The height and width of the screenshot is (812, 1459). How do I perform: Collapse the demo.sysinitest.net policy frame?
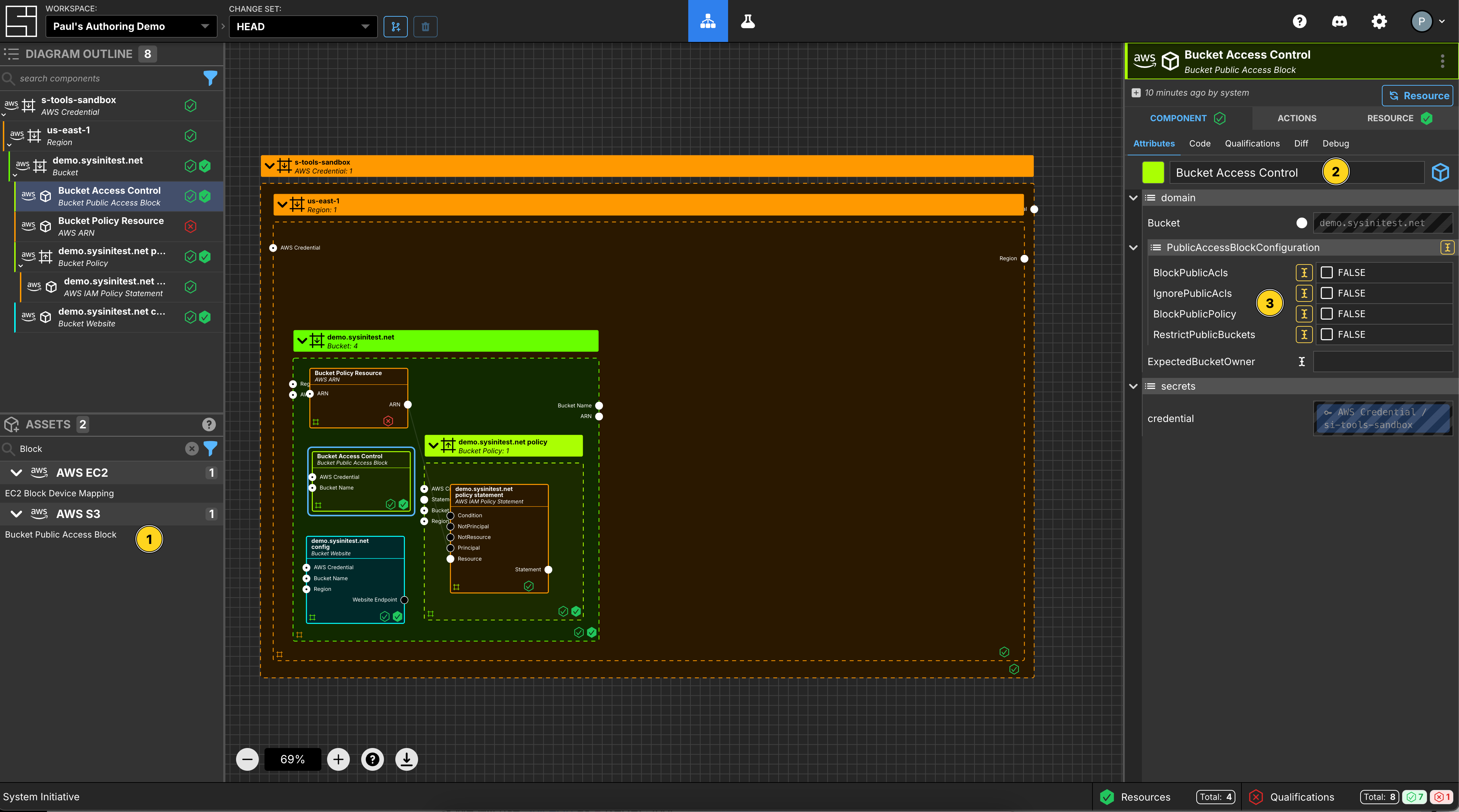click(433, 445)
